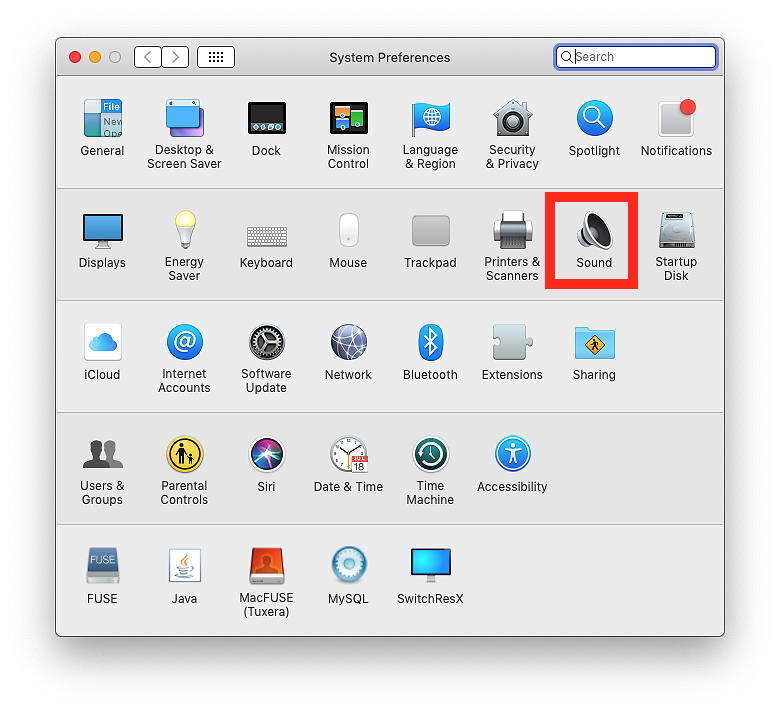
Task: Open Bluetooth preferences
Action: coord(430,352)
